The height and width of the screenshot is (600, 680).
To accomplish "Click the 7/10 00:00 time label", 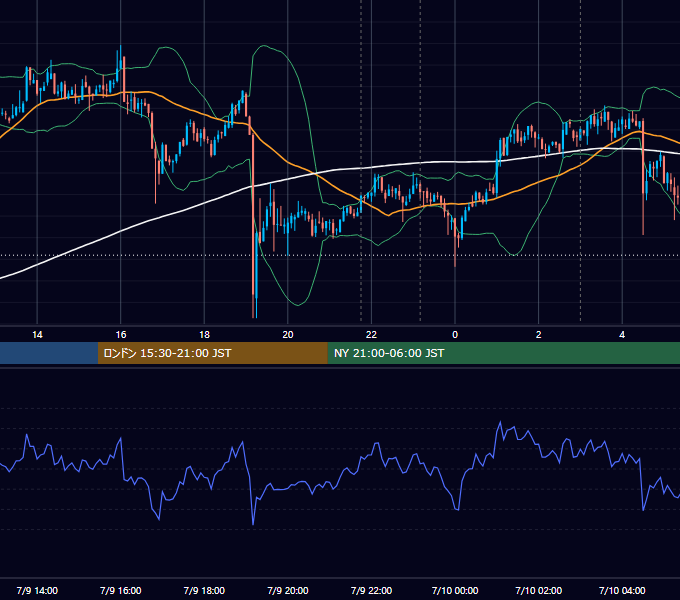I will tap(455, 590).
